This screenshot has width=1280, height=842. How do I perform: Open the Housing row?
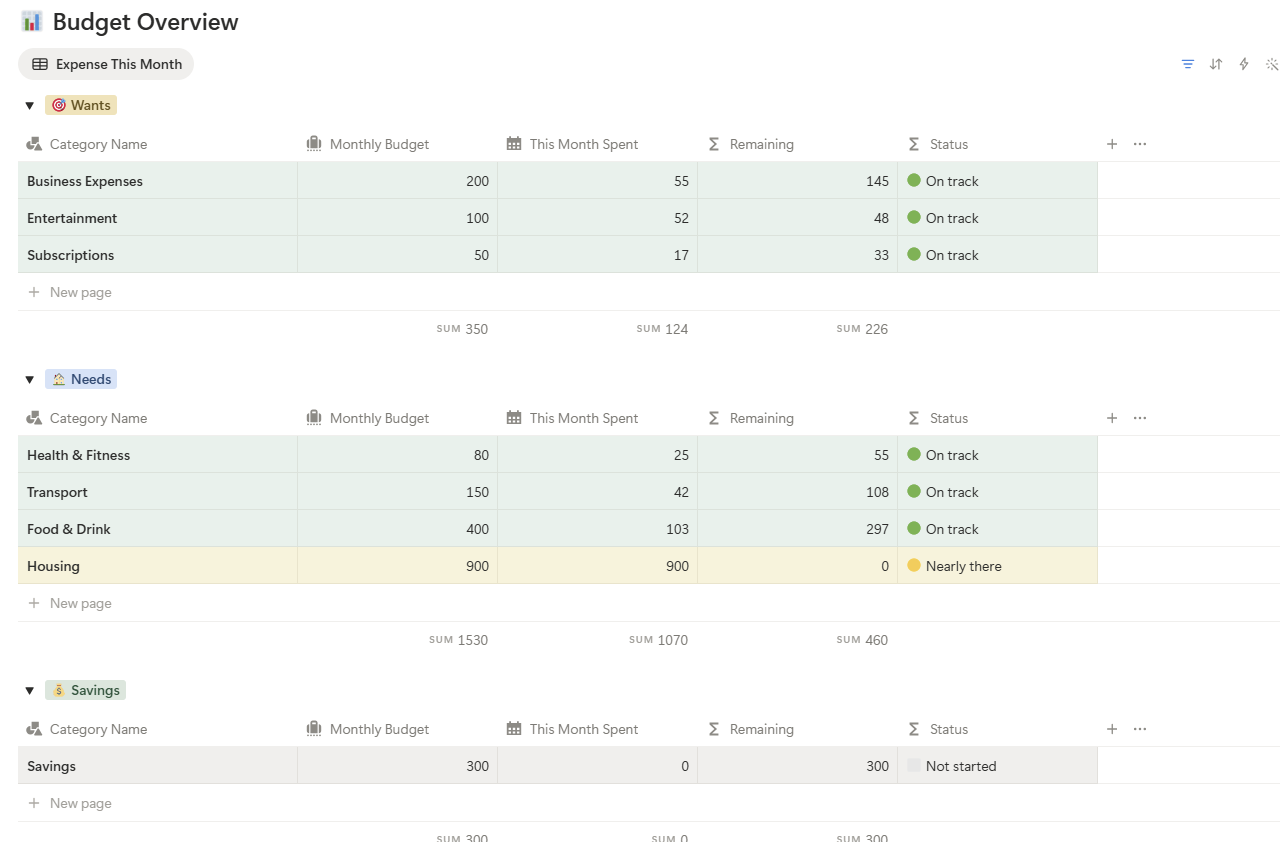click(558, 566)
